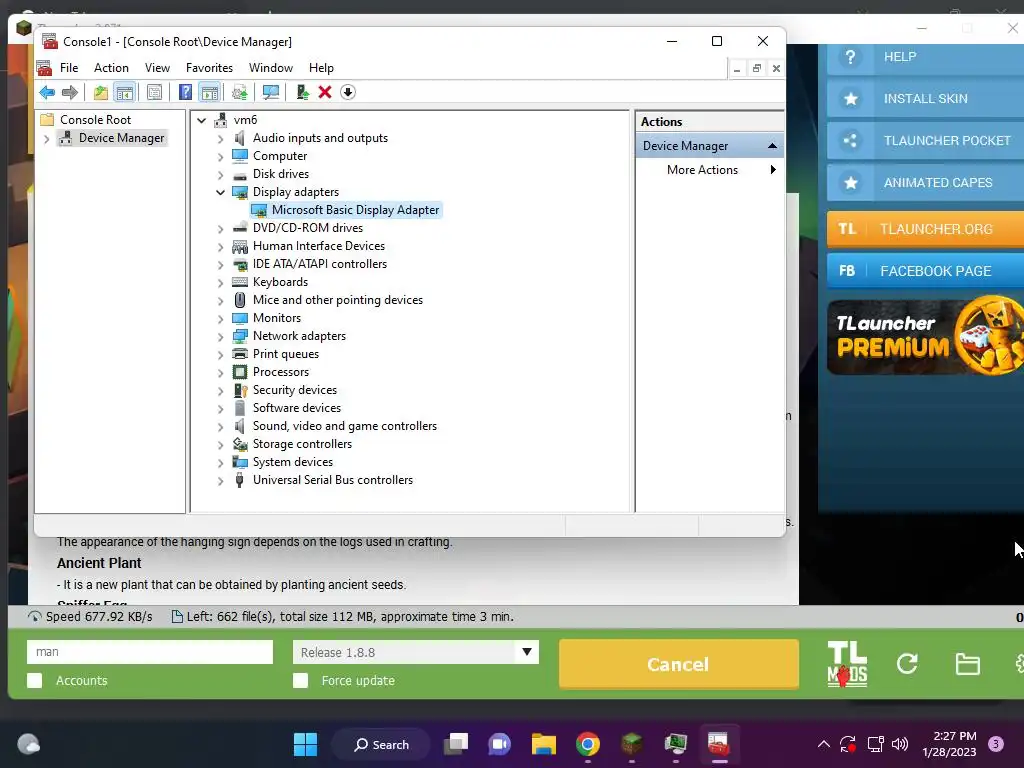Screen dimensions: 1024x768
Task: Collapse Display adapters category
Action: pos(220,192)
